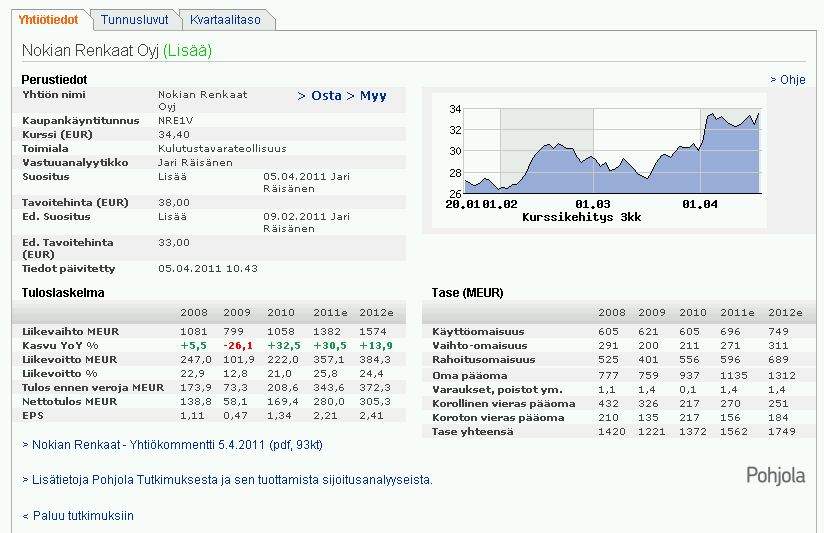Select the negative growth value -26,1
This screenshot has width=824, height=533.
click(238, 346)
